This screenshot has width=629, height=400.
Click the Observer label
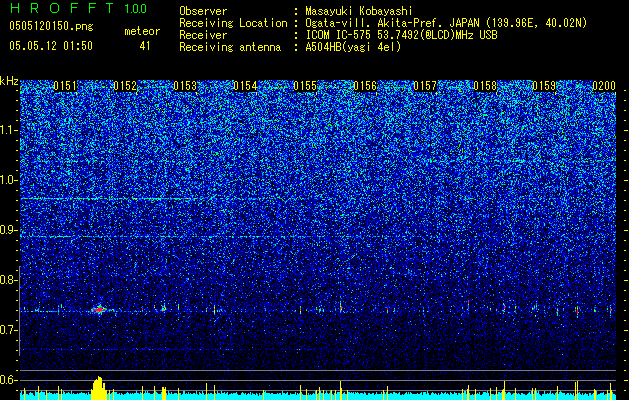pyautogui.click(x=203, y=11)
